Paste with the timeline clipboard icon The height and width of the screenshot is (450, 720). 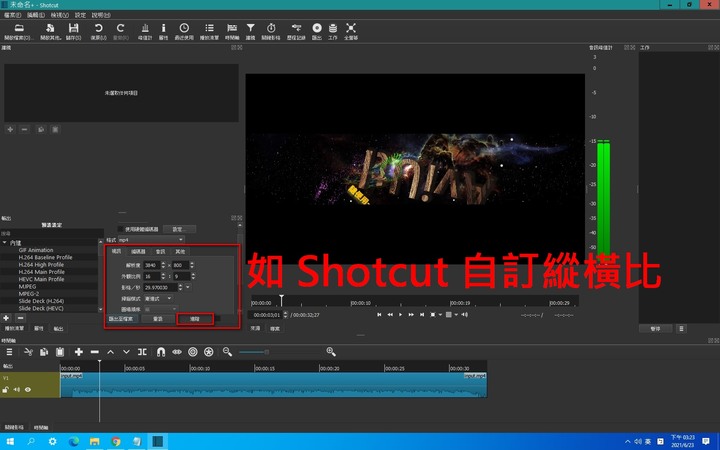(60, 352)
